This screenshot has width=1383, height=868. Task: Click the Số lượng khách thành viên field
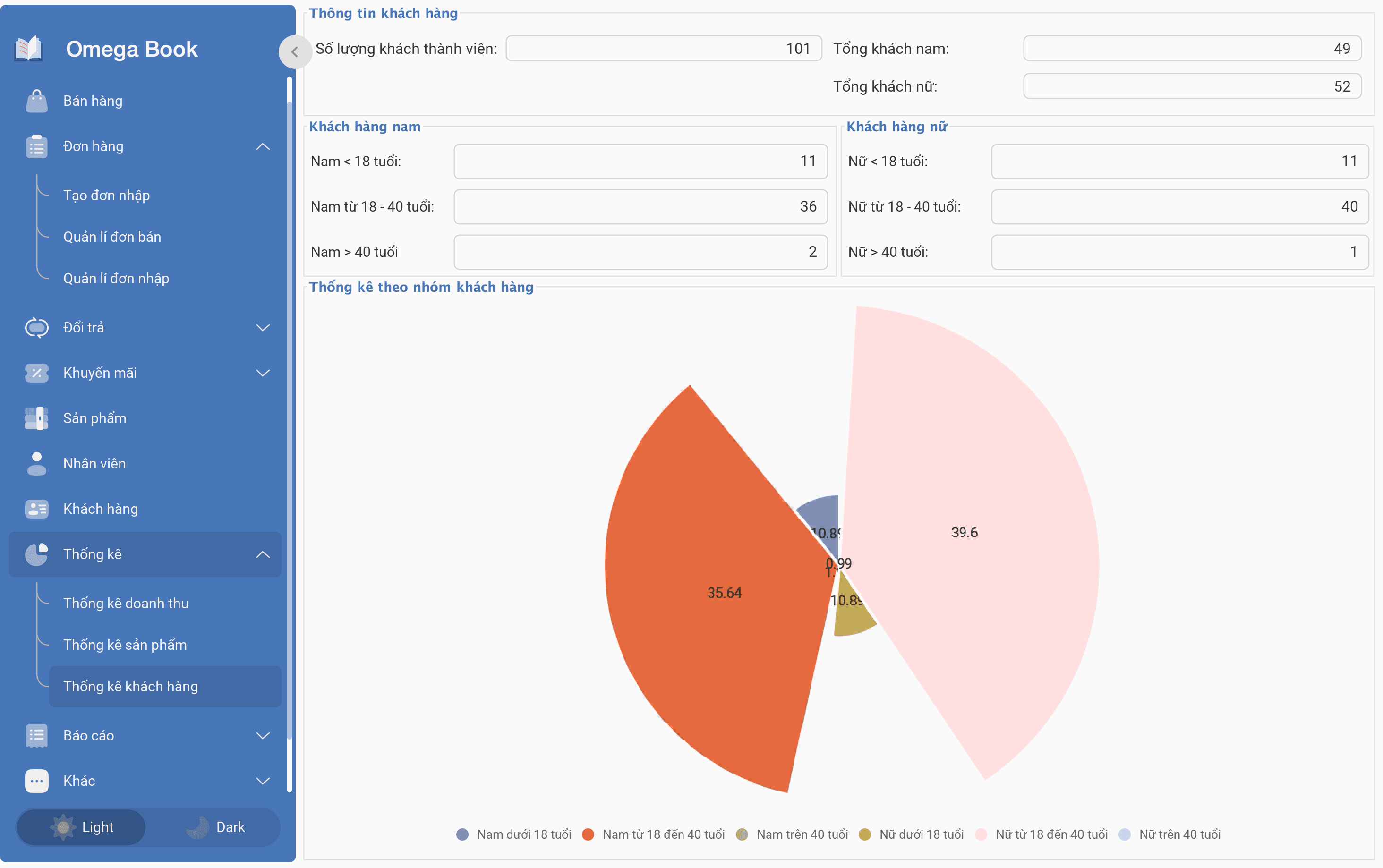point(664,49)
